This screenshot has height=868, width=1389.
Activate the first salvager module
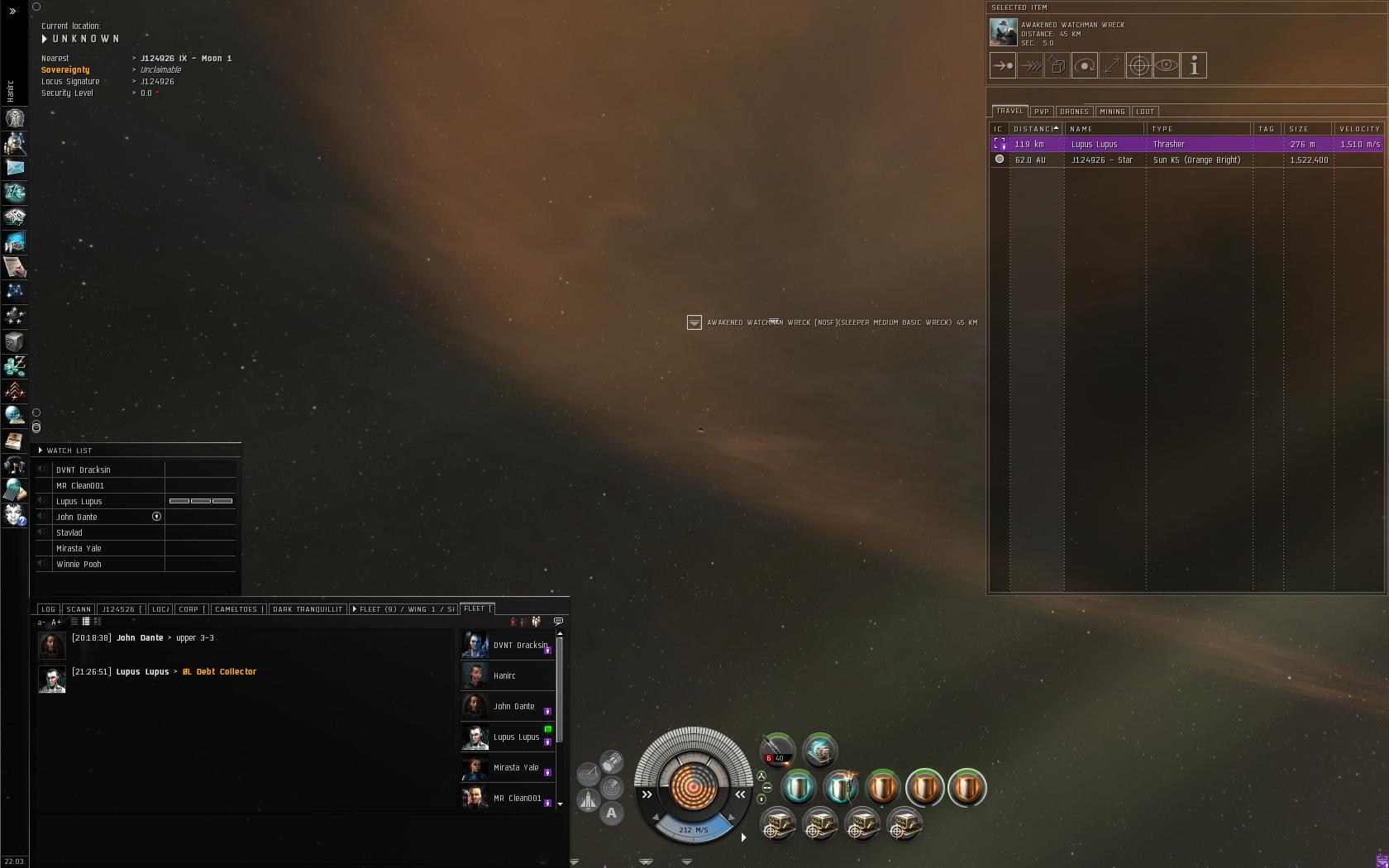pyautogui.click(x=777, y=825)
